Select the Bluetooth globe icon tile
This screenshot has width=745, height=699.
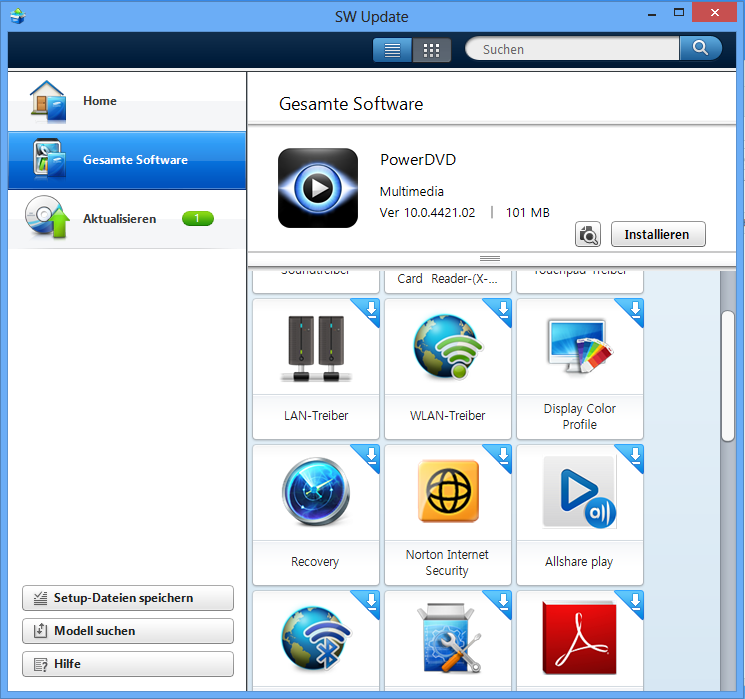(x=316, y=638)
